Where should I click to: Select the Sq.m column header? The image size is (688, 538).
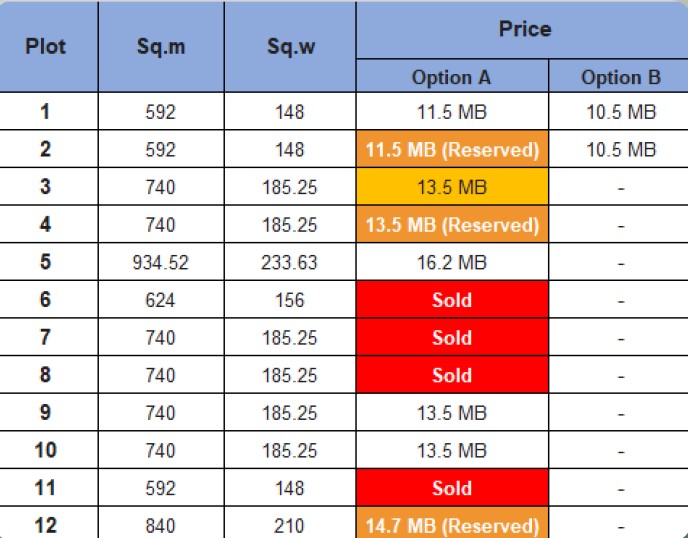[x=161, y=47]
